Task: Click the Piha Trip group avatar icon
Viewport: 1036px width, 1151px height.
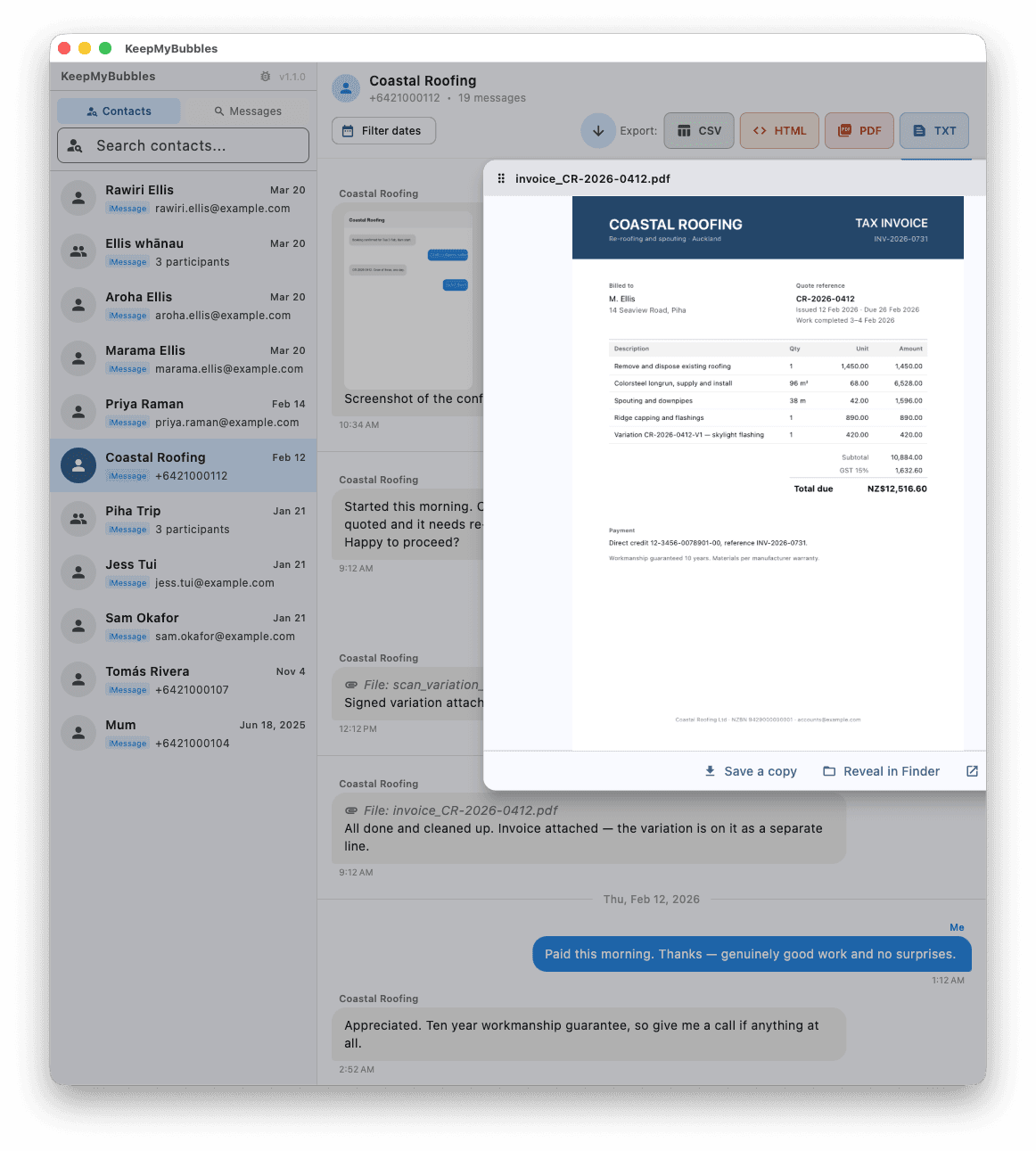Action: (x=78, y=519)
